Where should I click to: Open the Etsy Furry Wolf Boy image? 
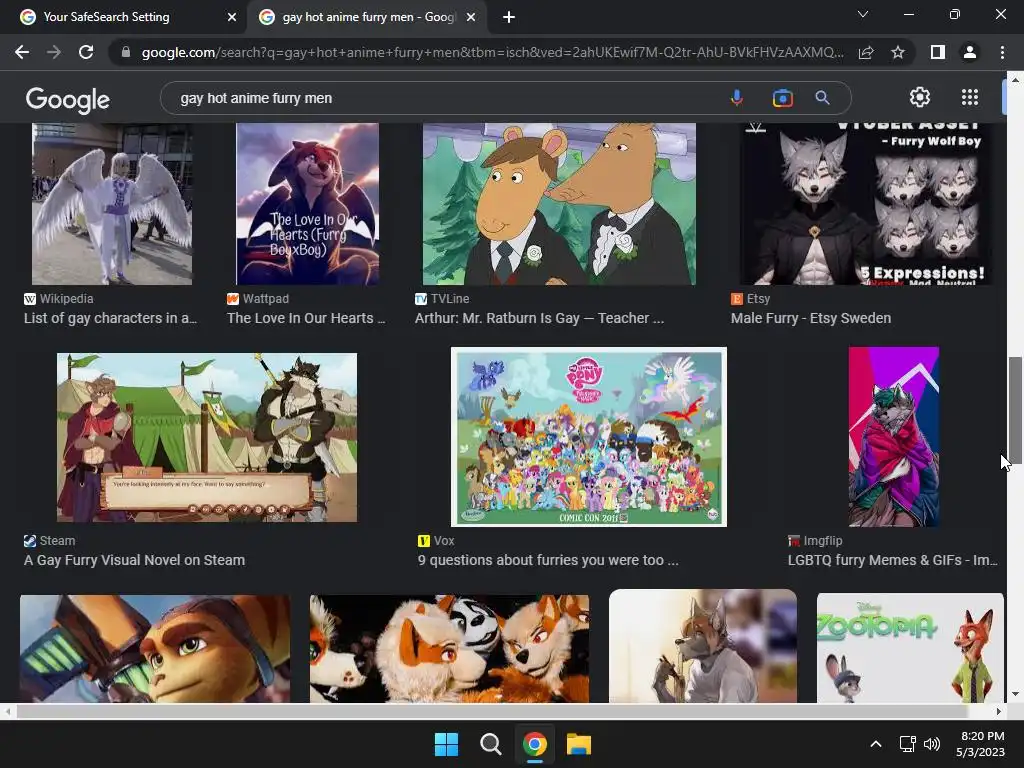(865, 204)
